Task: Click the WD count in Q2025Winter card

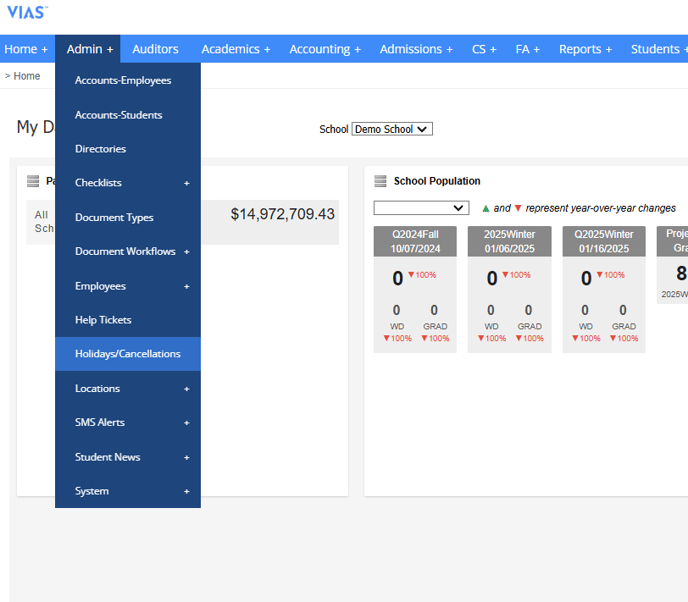Action: (585, 310)
